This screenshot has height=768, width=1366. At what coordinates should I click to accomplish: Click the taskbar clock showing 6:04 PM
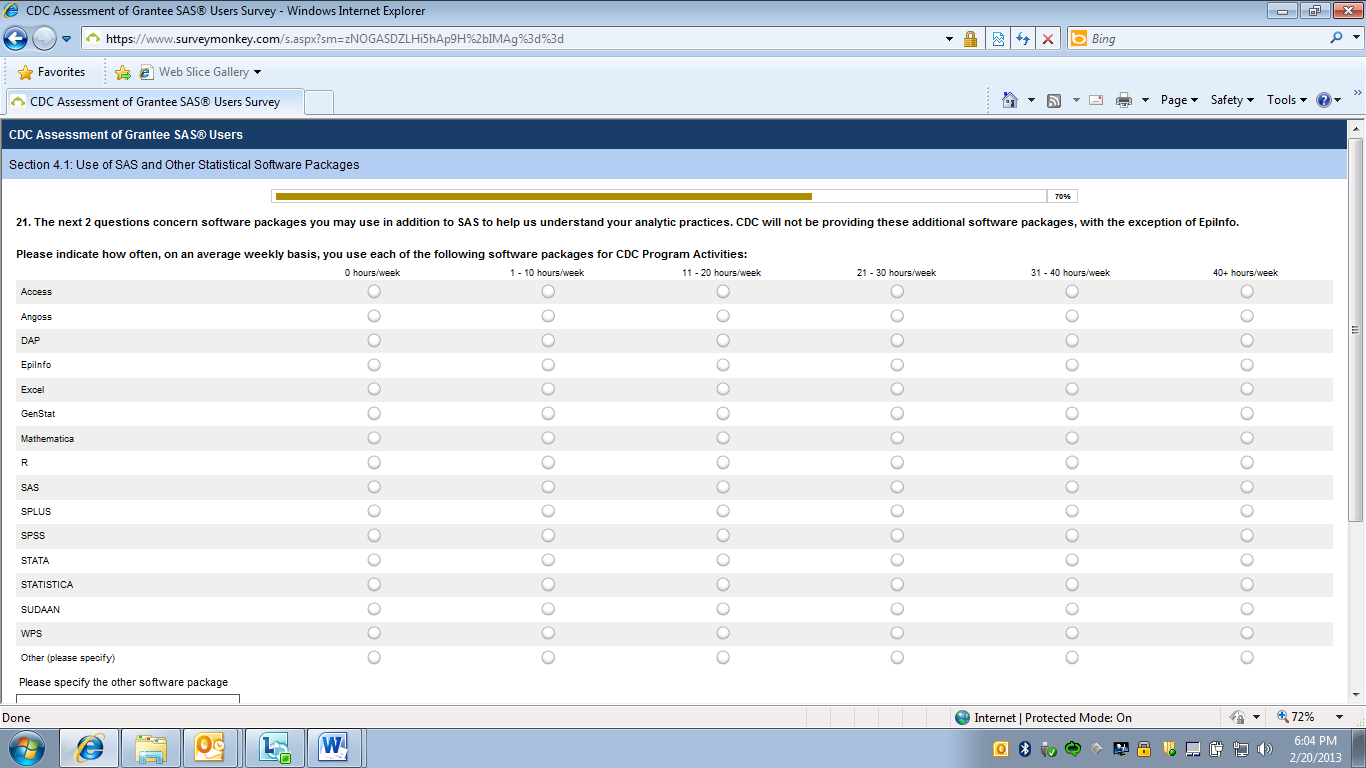click(x=1315, y=749)
